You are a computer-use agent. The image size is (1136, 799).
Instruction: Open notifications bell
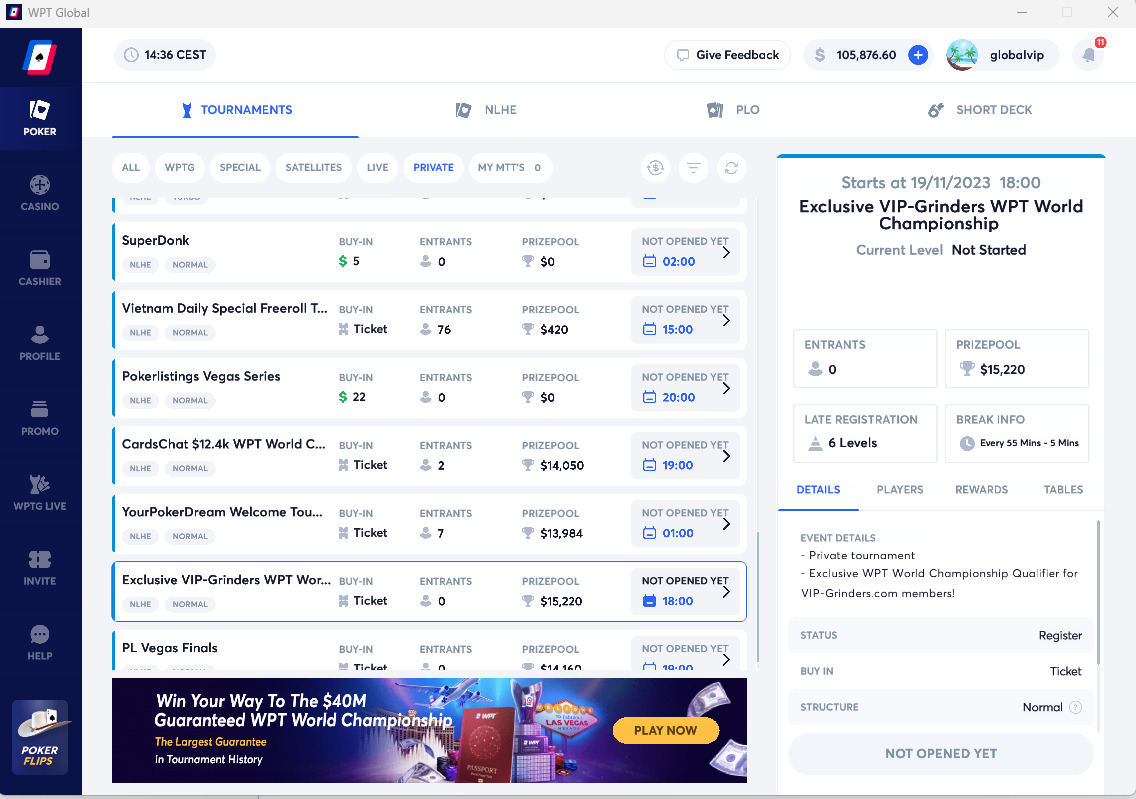pos(1088,55)
